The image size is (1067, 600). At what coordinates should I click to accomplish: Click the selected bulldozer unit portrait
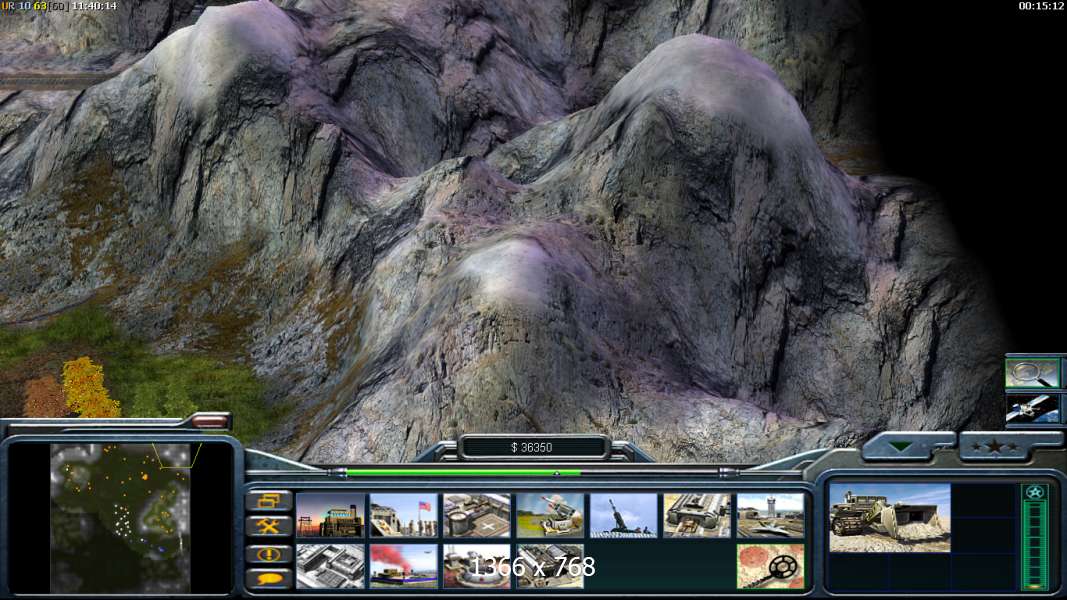click(890, 518)
